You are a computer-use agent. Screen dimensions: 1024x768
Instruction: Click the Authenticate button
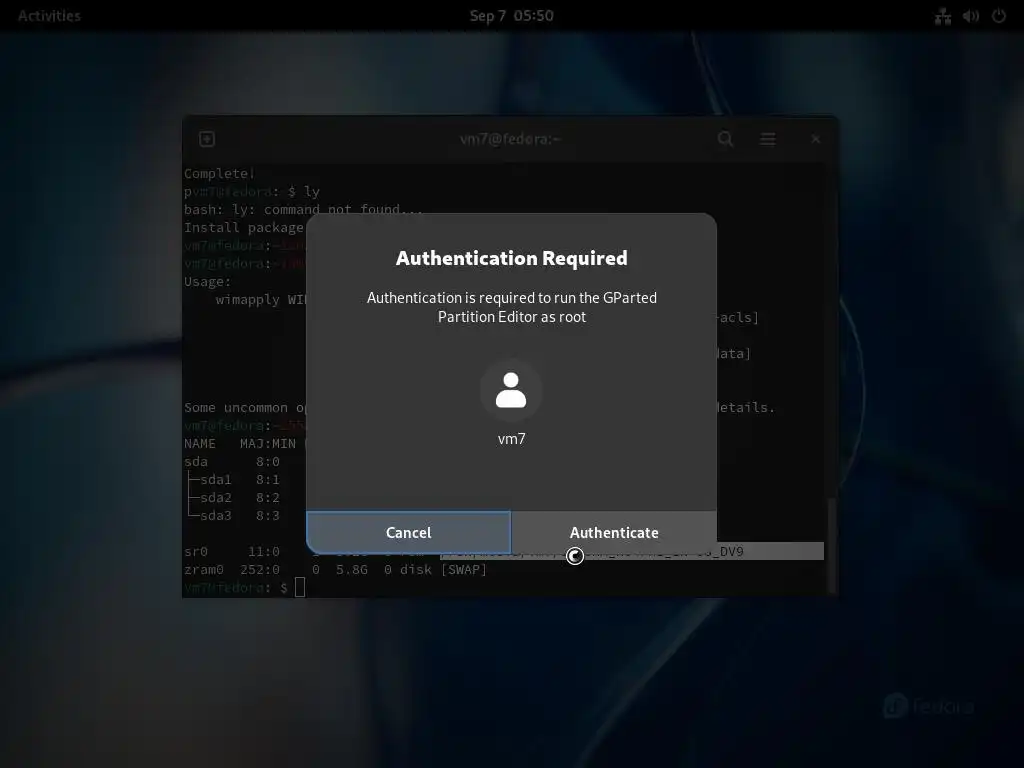614,532
